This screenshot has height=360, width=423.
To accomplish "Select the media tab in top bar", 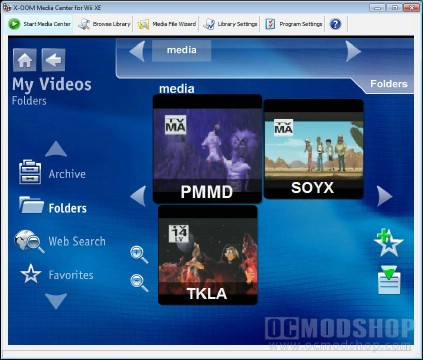I will (x=181, y=51).
